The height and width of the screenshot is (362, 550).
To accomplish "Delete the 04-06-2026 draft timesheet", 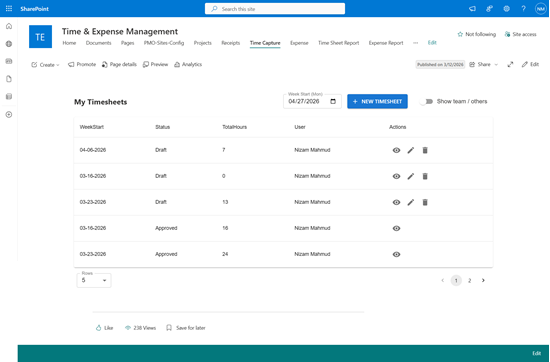I will tap(425, 150).
